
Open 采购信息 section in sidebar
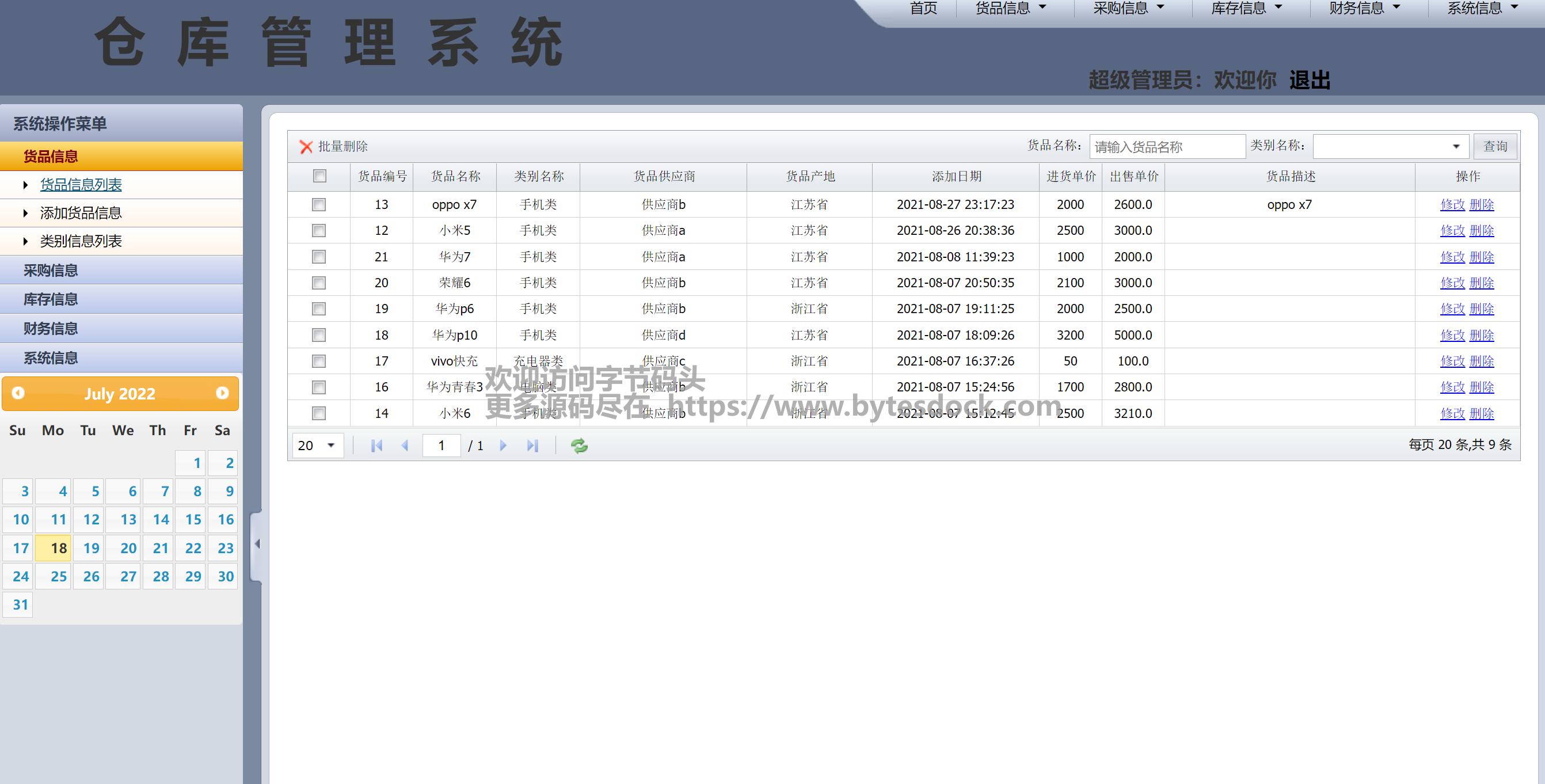point(51,271)
